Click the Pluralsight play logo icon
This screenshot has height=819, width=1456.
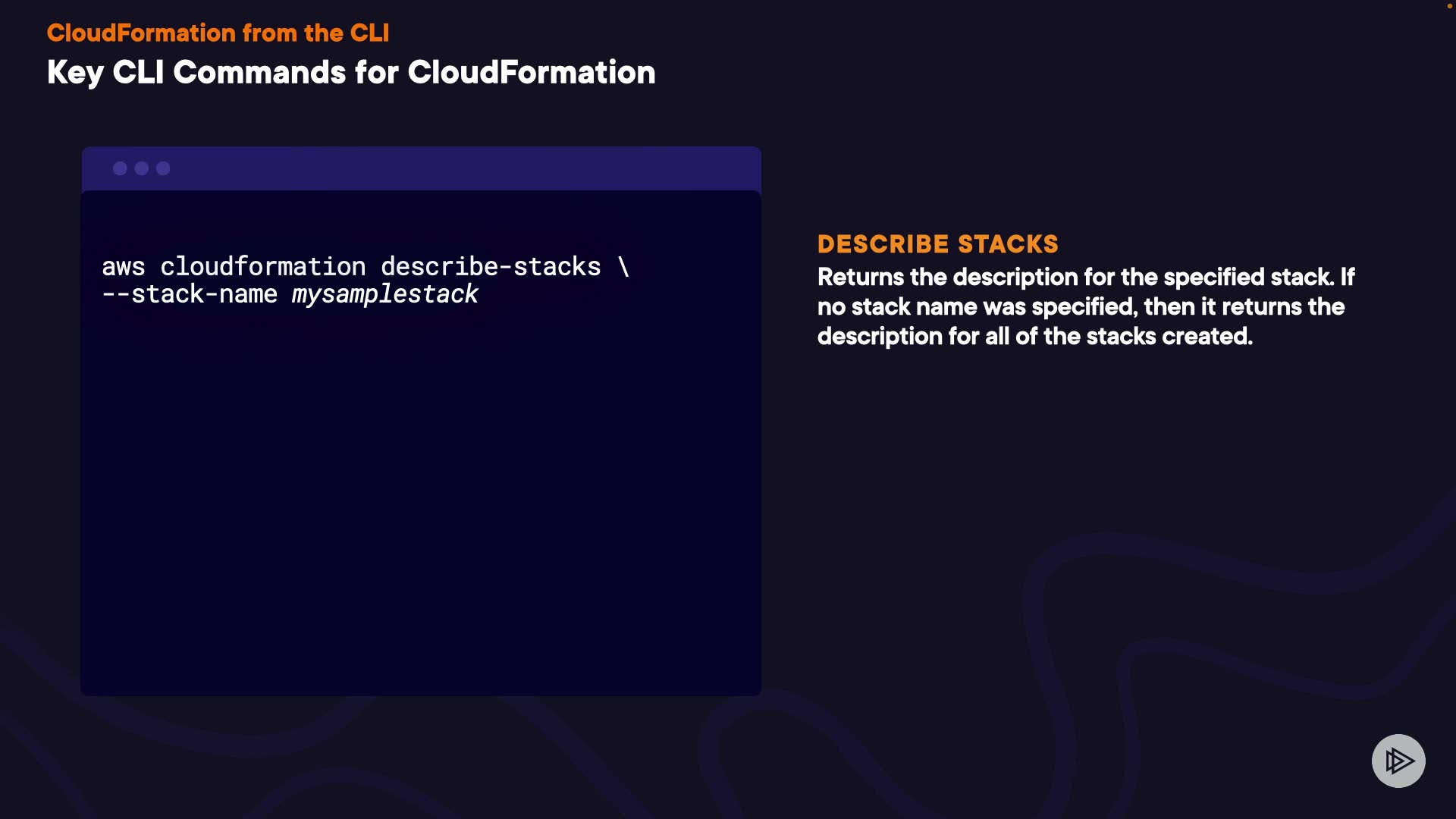click(x=1398, y=761)
